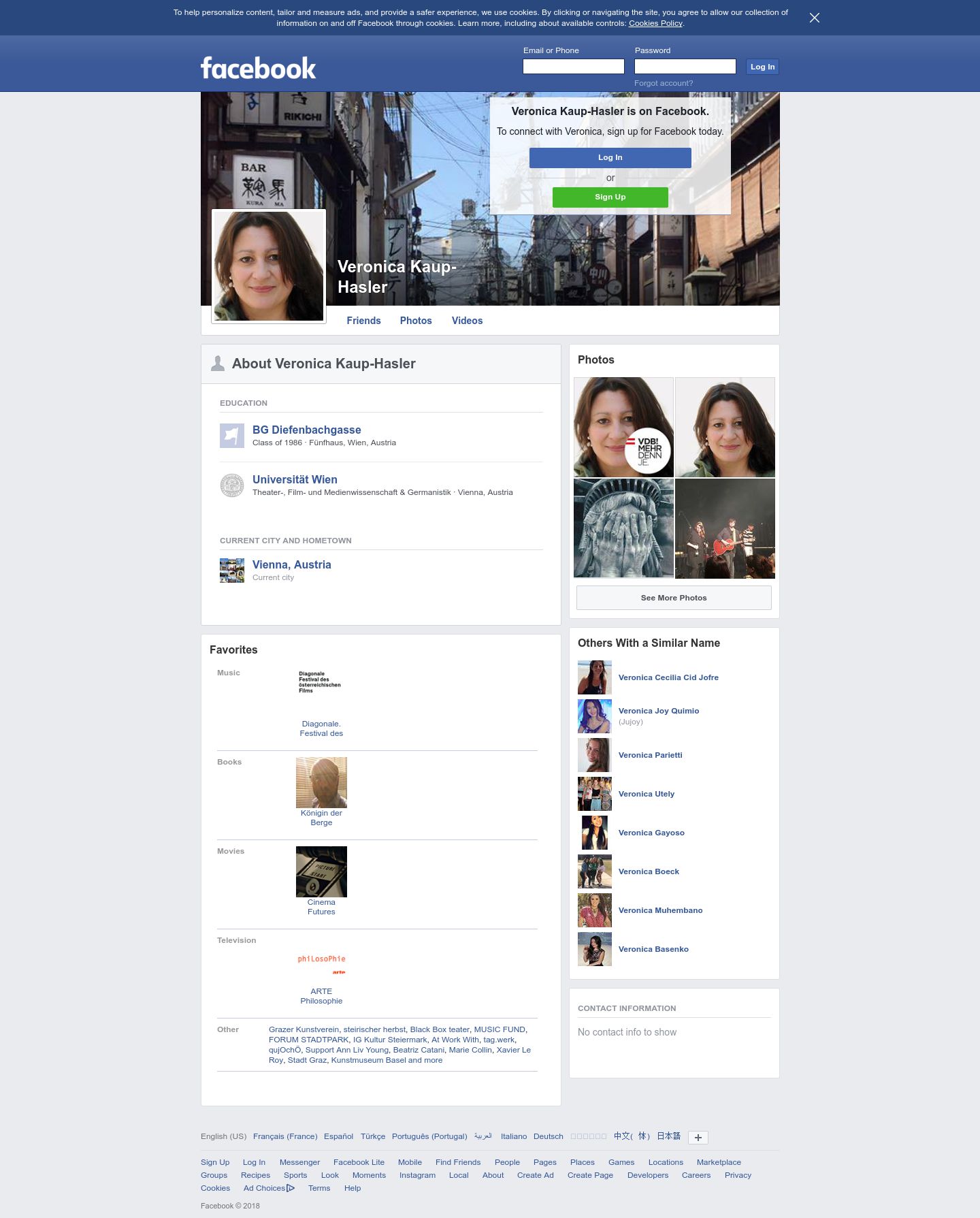Switch to the Friends tab

363,321
